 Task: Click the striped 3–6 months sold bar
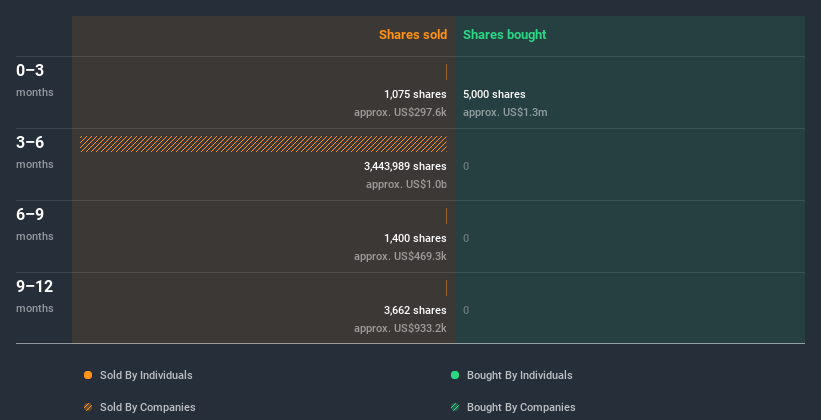(x=263, y=144)
